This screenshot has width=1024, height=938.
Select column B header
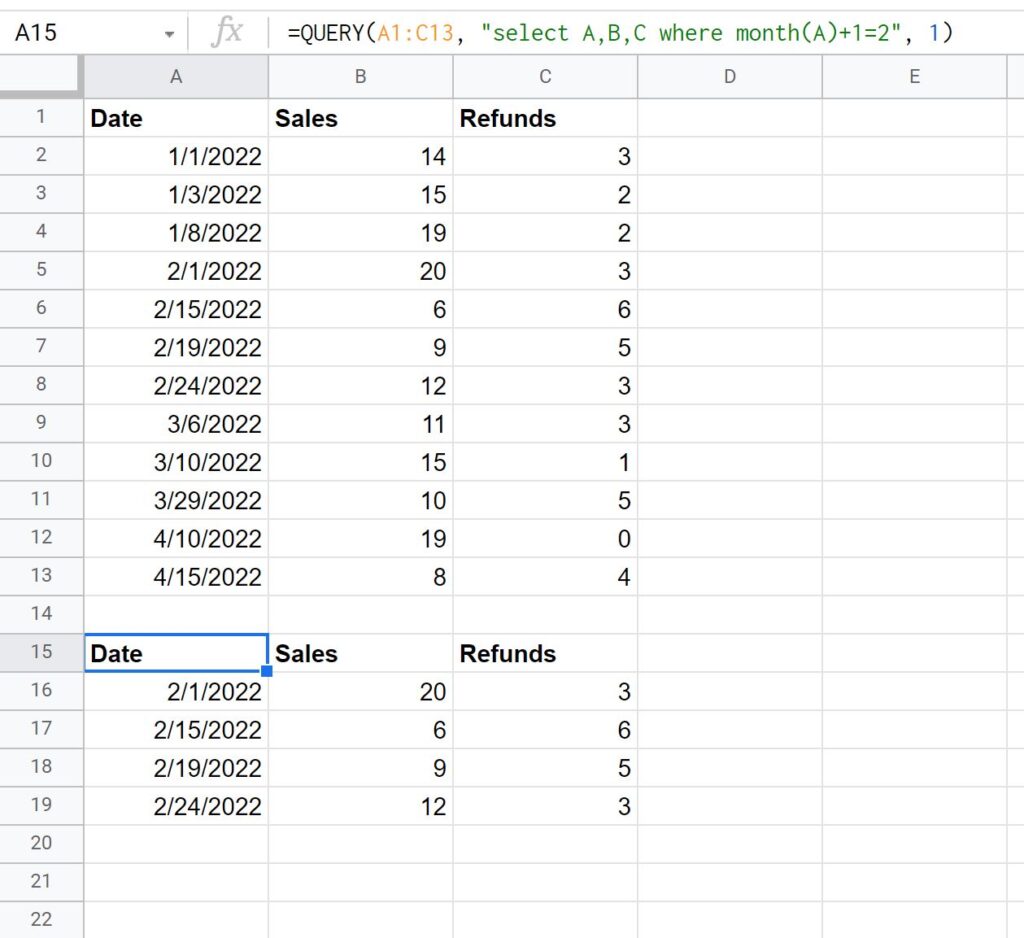[x=360, y=77]
